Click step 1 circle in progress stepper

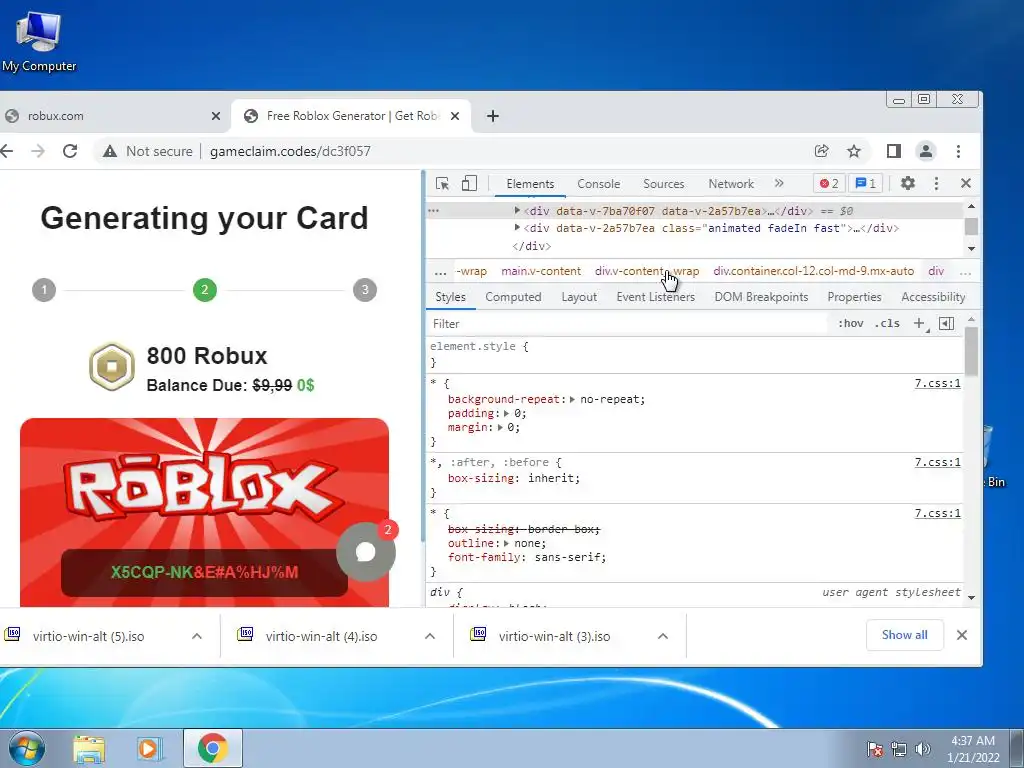[x=44, y=290]
